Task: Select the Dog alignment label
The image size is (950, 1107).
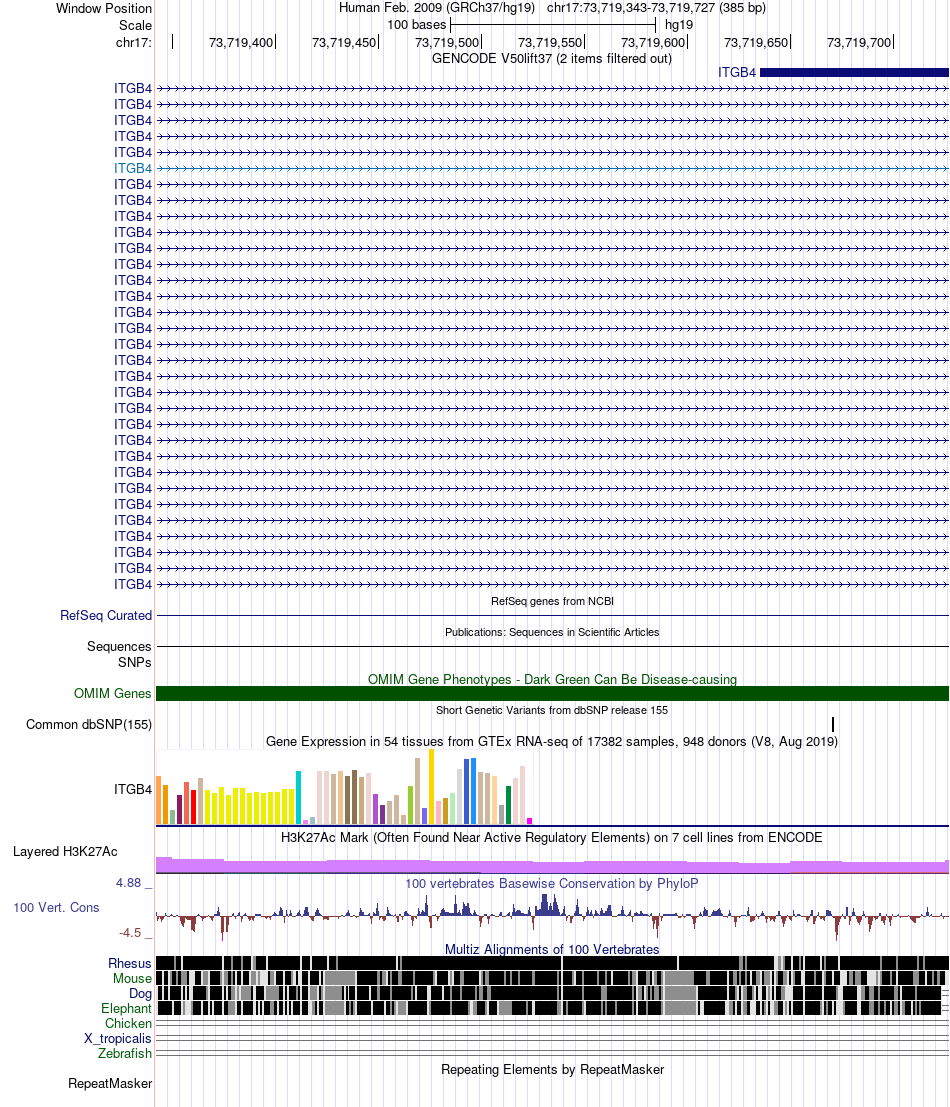Action: click(140, 993)
